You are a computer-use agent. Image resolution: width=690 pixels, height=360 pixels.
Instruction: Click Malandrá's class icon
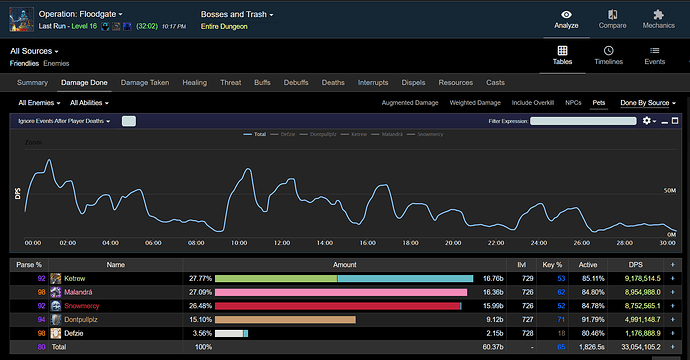tap(55, 292)
